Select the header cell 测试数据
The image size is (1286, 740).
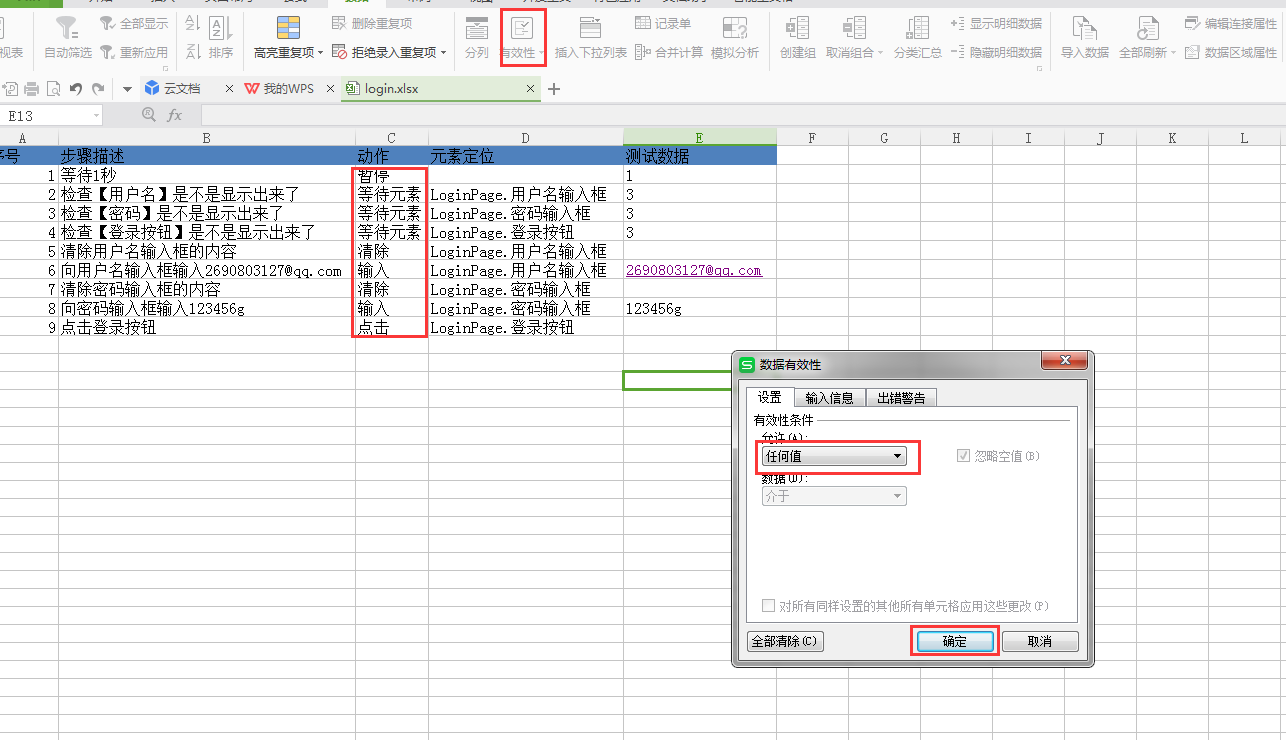(x=700, y=156)
